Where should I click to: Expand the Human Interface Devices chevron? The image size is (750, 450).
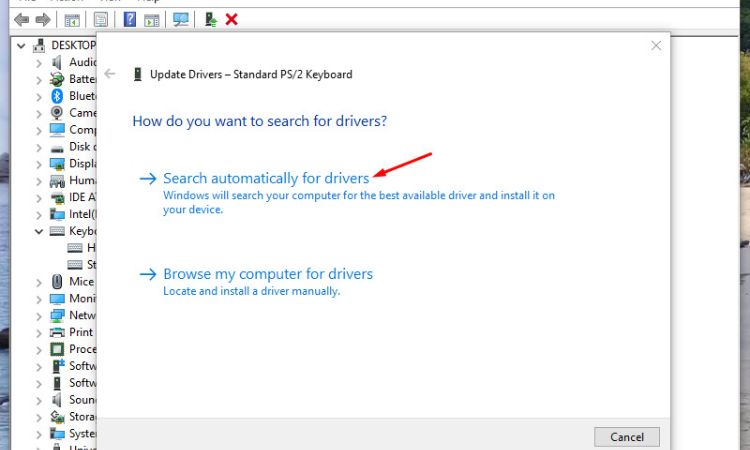tap(39, 182)
